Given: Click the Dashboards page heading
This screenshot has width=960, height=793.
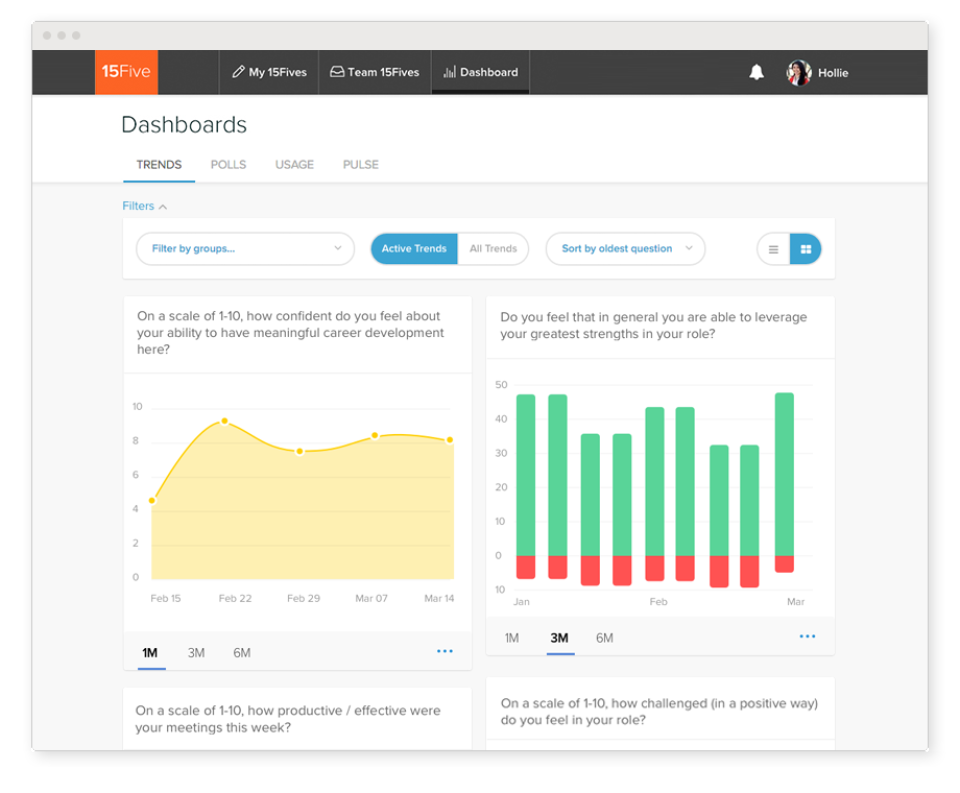Looking at the screenshot, I should click(184, 125).
